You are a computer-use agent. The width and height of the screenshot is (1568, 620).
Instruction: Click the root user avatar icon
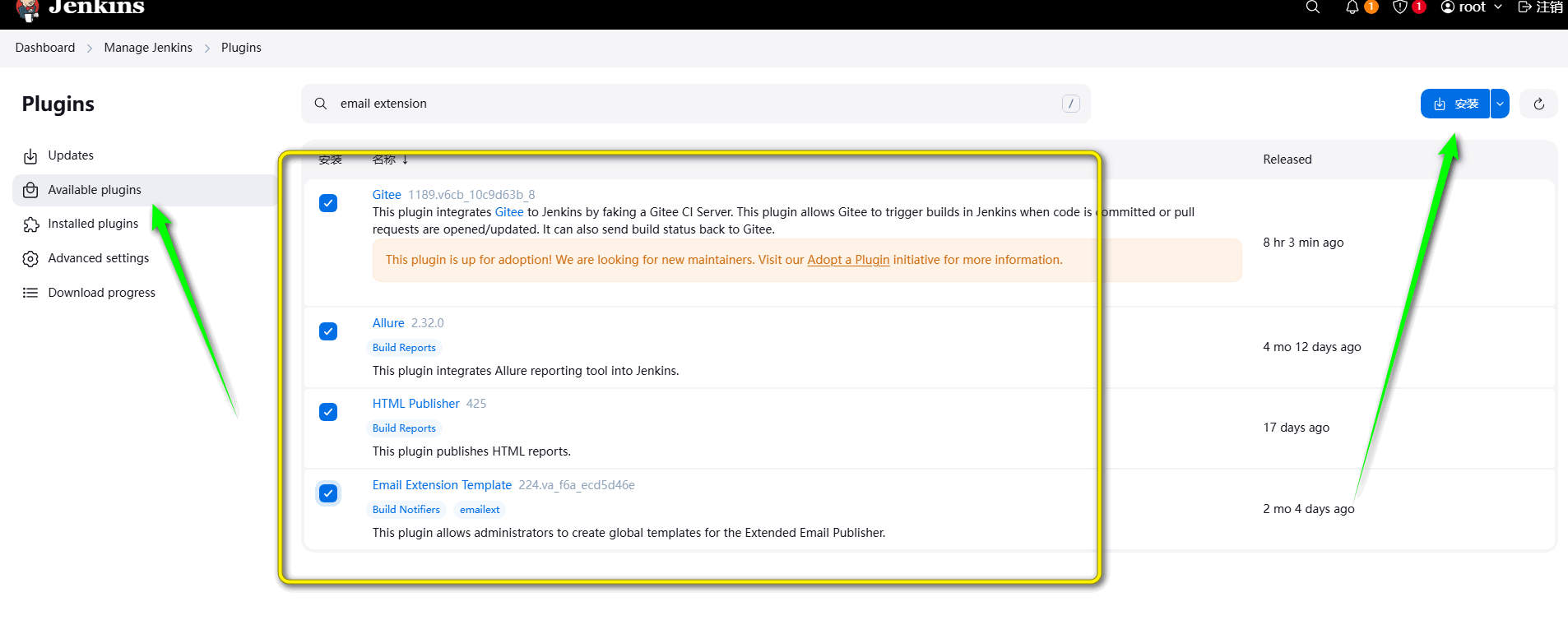[1448, 7]
